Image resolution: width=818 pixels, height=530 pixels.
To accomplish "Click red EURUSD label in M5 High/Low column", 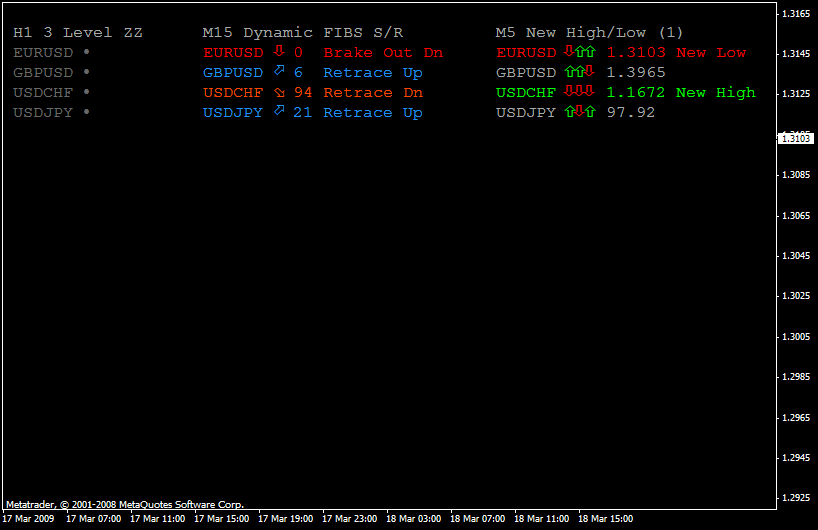I will coord(526,53).
